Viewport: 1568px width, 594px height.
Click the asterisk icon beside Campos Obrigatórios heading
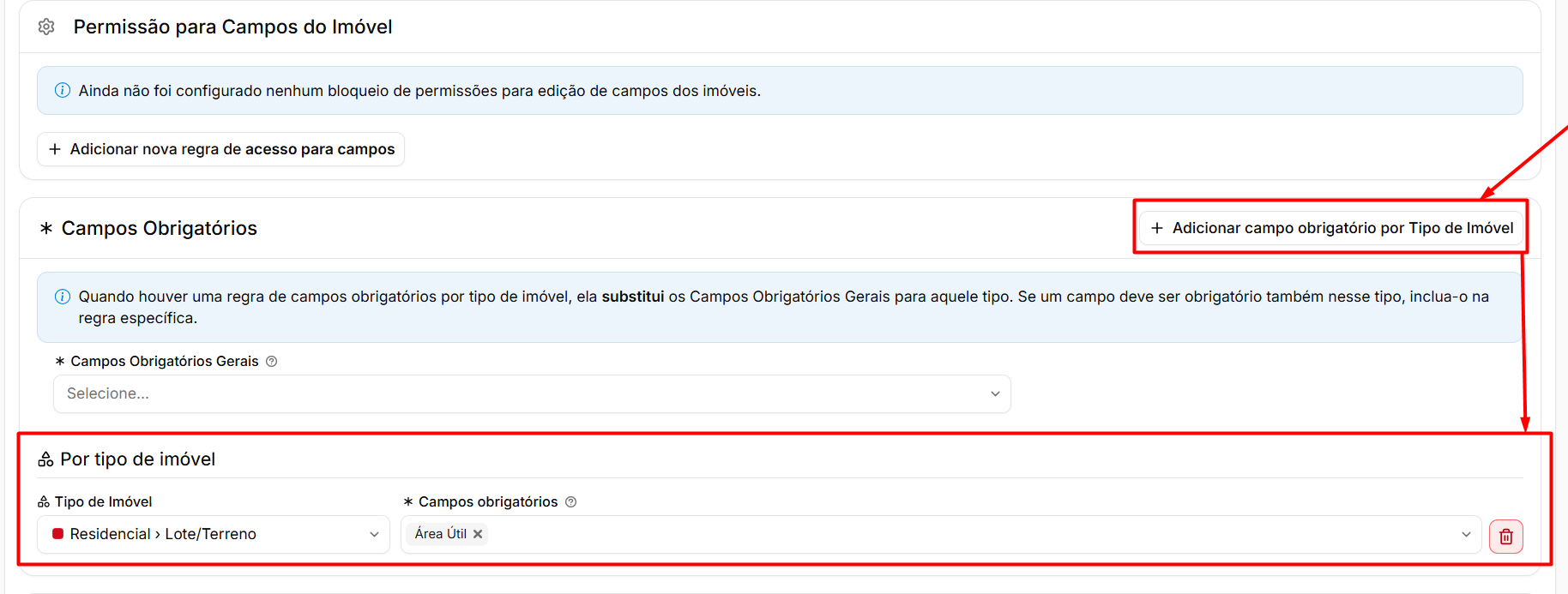(46, 228)
